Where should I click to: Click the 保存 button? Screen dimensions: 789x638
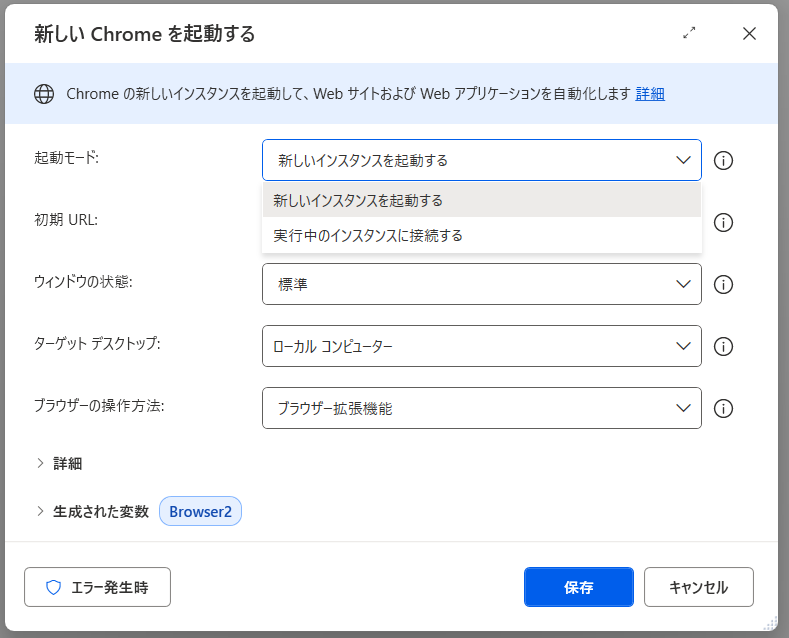pyautogui.click(x=578, y=587)
